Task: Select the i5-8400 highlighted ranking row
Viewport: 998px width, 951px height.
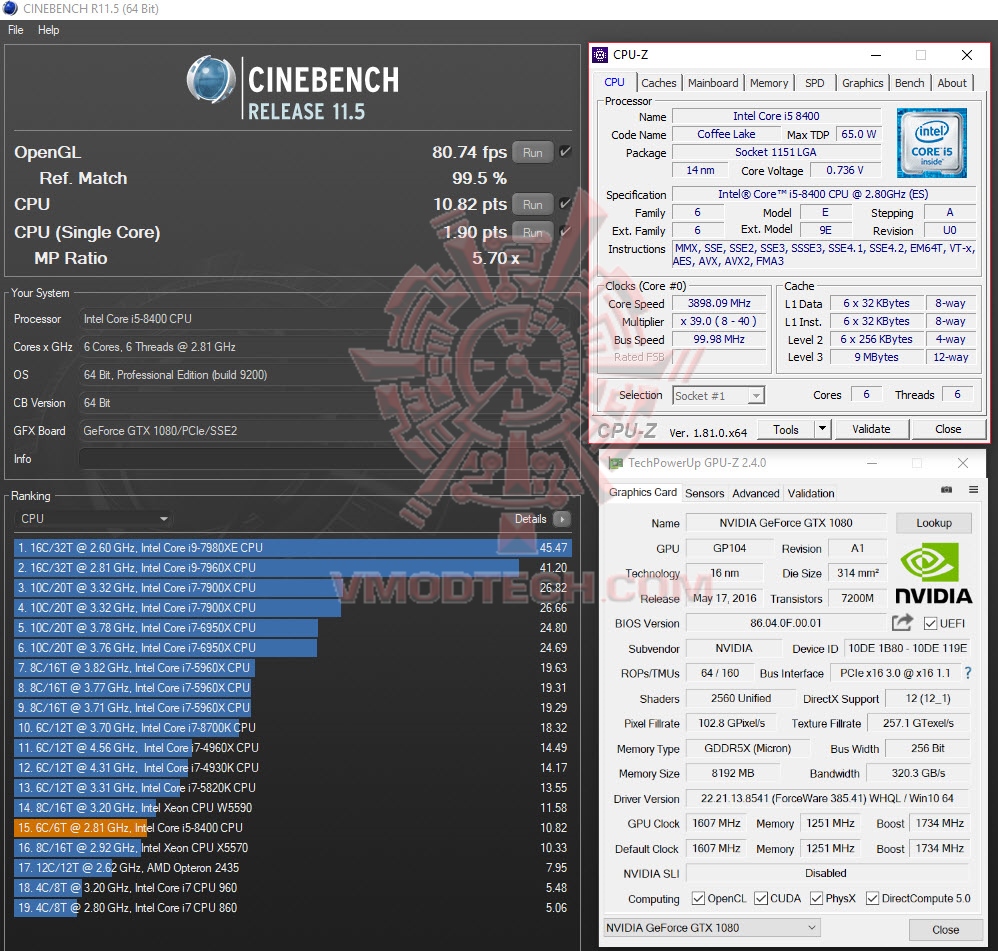Action: (x=292, y=828)
